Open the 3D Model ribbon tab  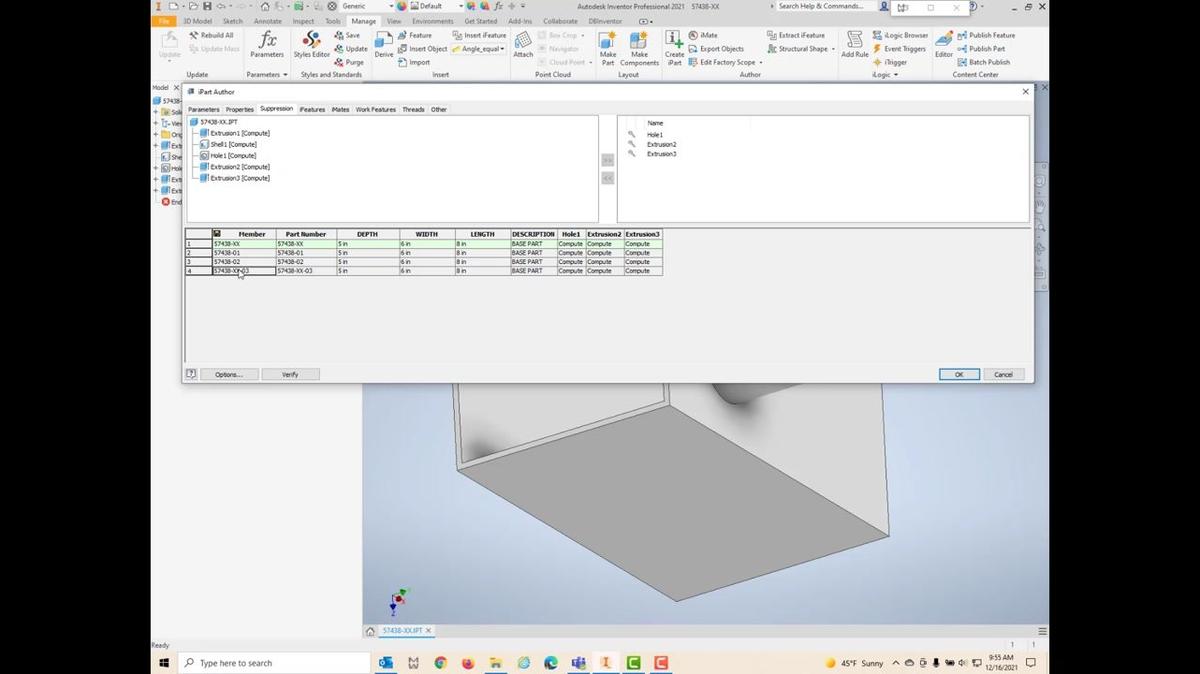pyautogui.click(x=197, y=21)
